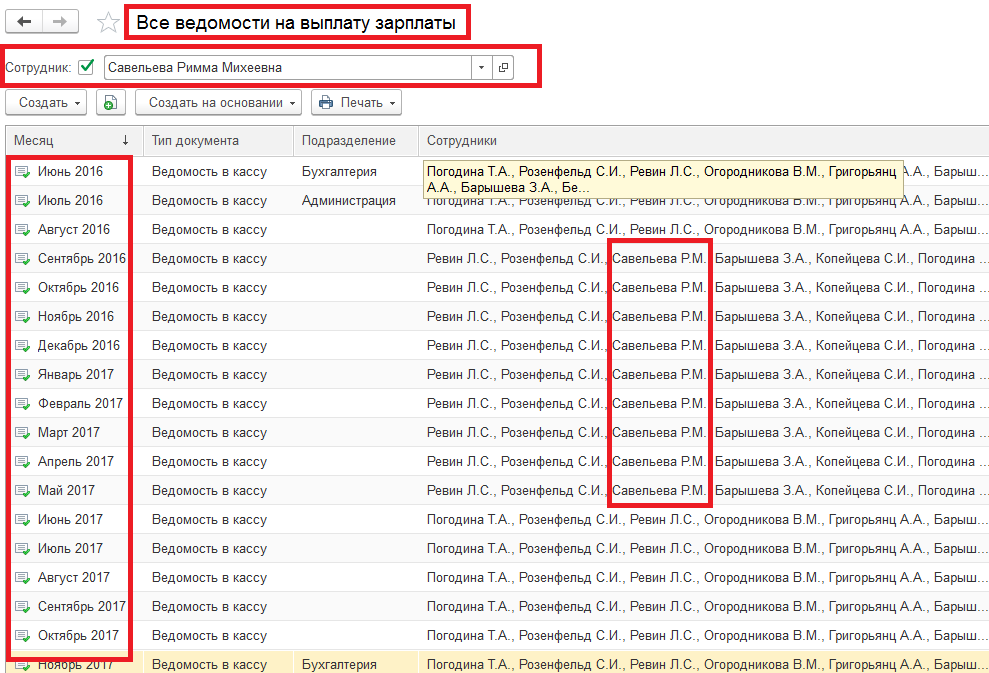989x673 pixels.
Task: Click document icon of Ноябрь 2016 row
Action: click(23, 317)
